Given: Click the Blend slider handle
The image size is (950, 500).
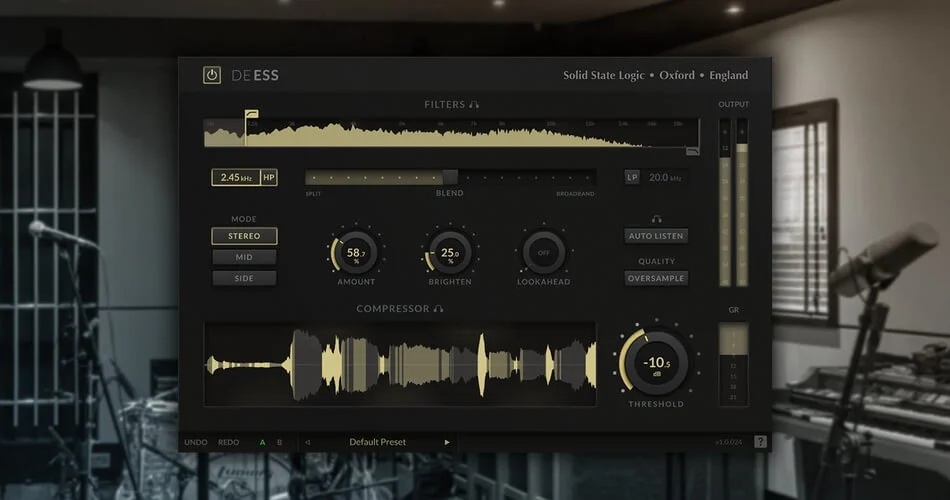Looking at the screenshot, I should click(450, 177).
